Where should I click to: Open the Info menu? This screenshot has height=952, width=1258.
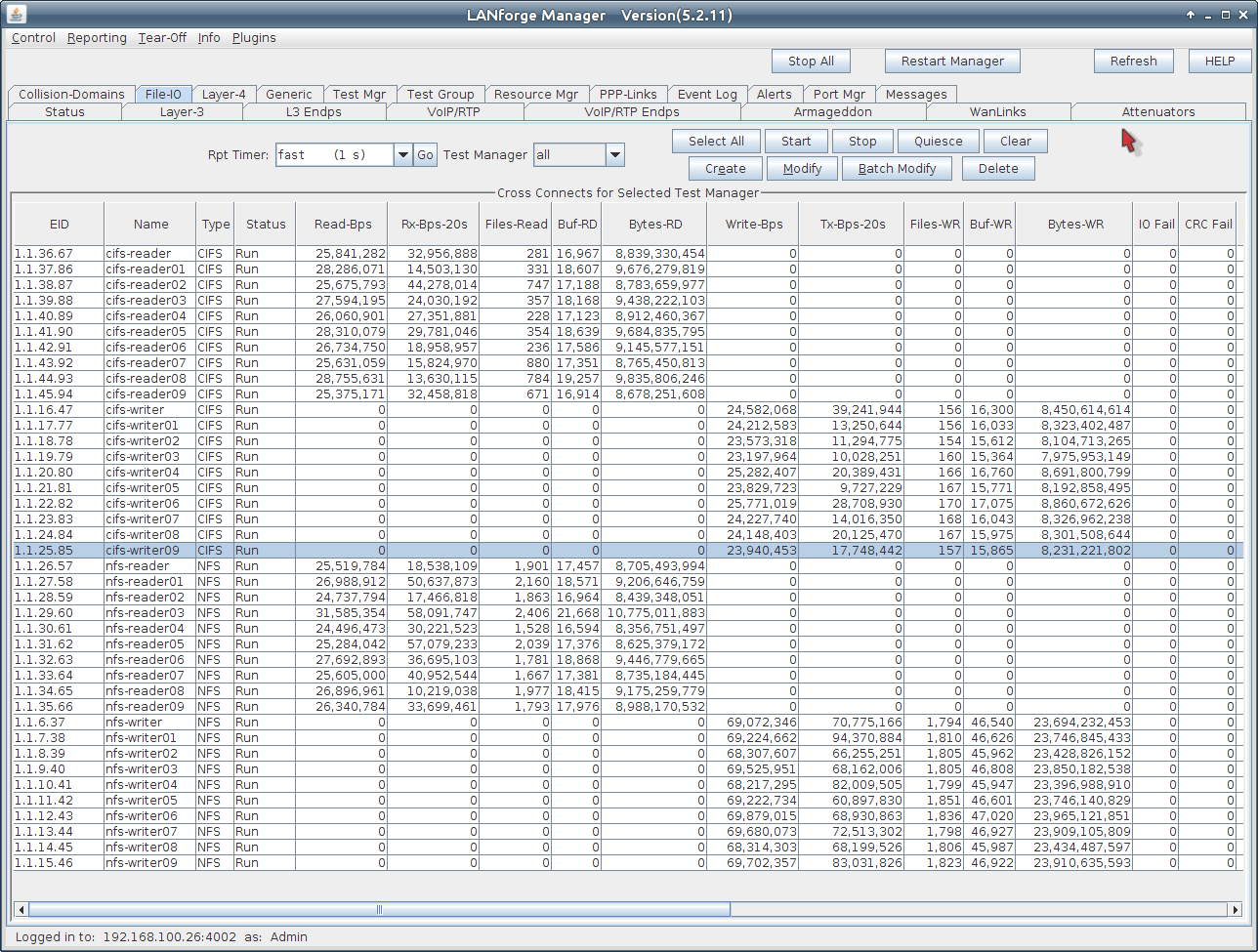pyautogui.click(x=209, y=38)
